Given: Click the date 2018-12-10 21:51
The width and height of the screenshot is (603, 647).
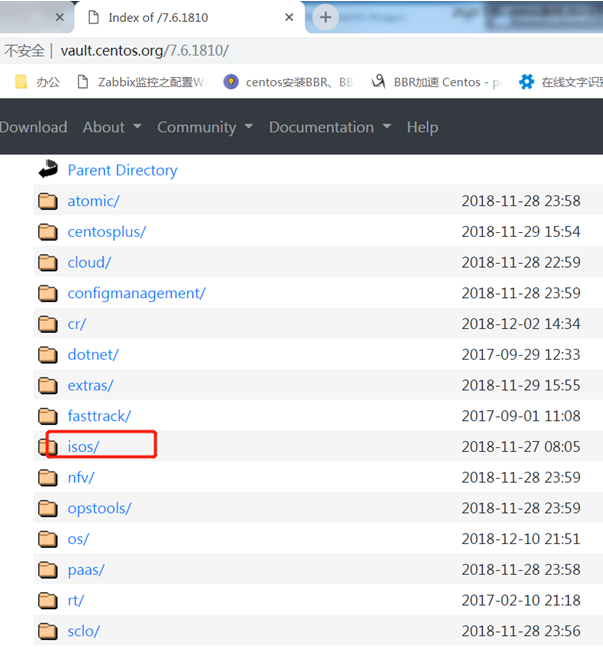Looking at the screenshot, I should click(521, 539).
